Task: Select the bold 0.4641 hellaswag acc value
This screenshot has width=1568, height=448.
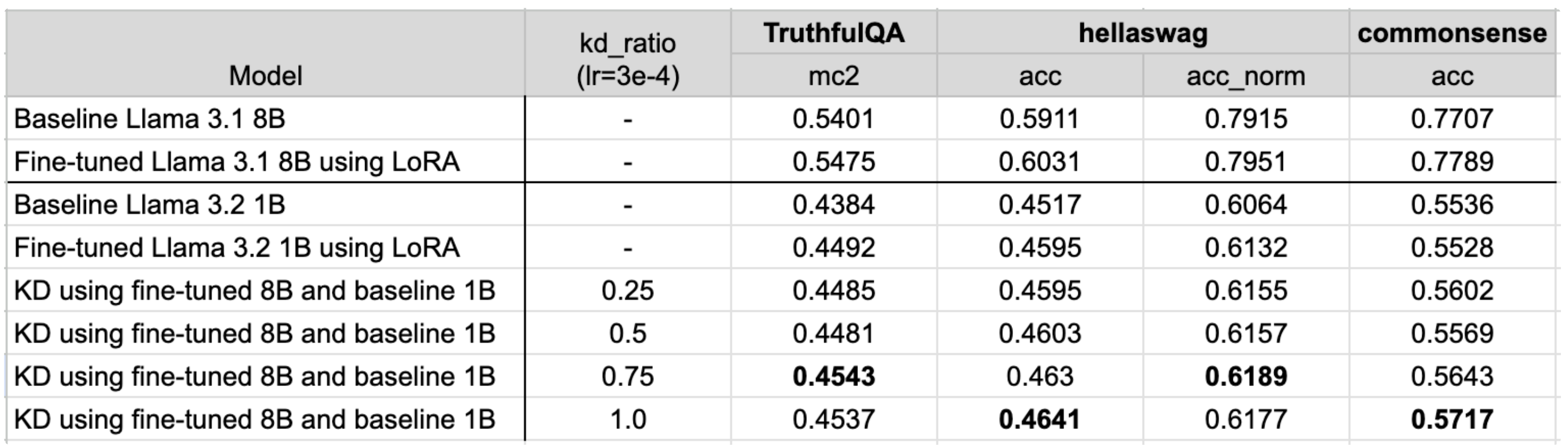Action: [x=1040, y=419]
